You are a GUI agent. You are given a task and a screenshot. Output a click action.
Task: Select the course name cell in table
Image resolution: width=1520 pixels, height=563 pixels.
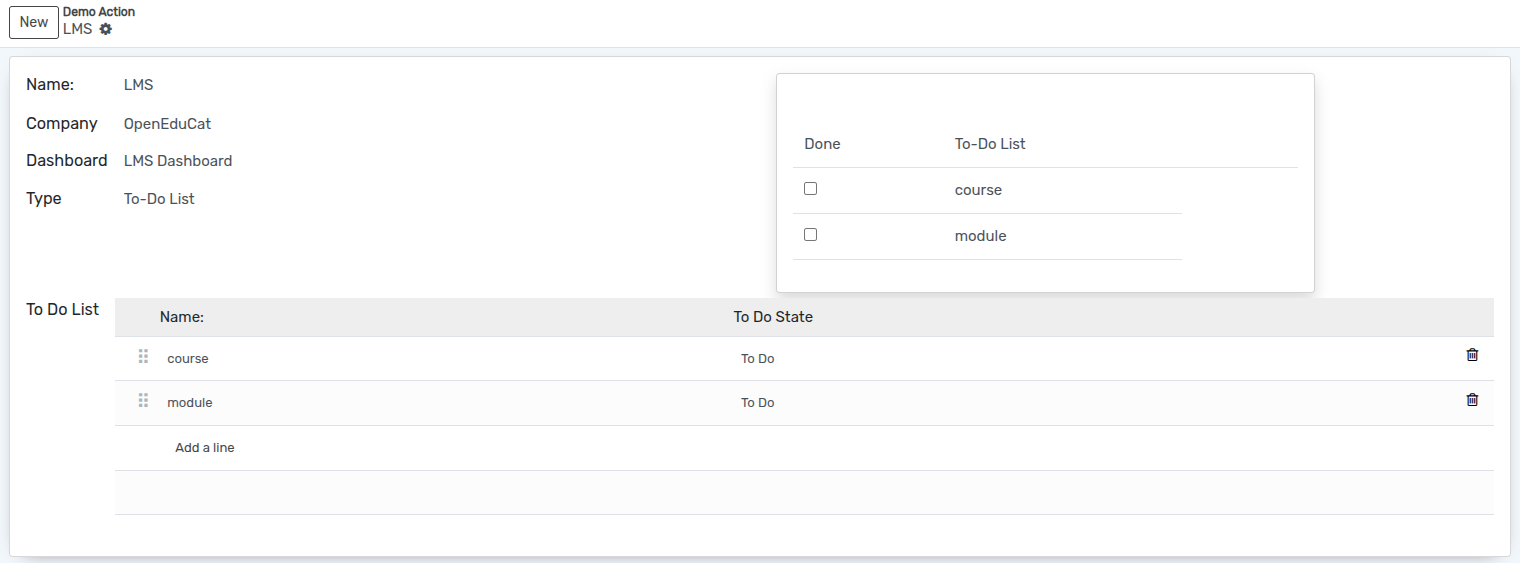tap(188, 359)
